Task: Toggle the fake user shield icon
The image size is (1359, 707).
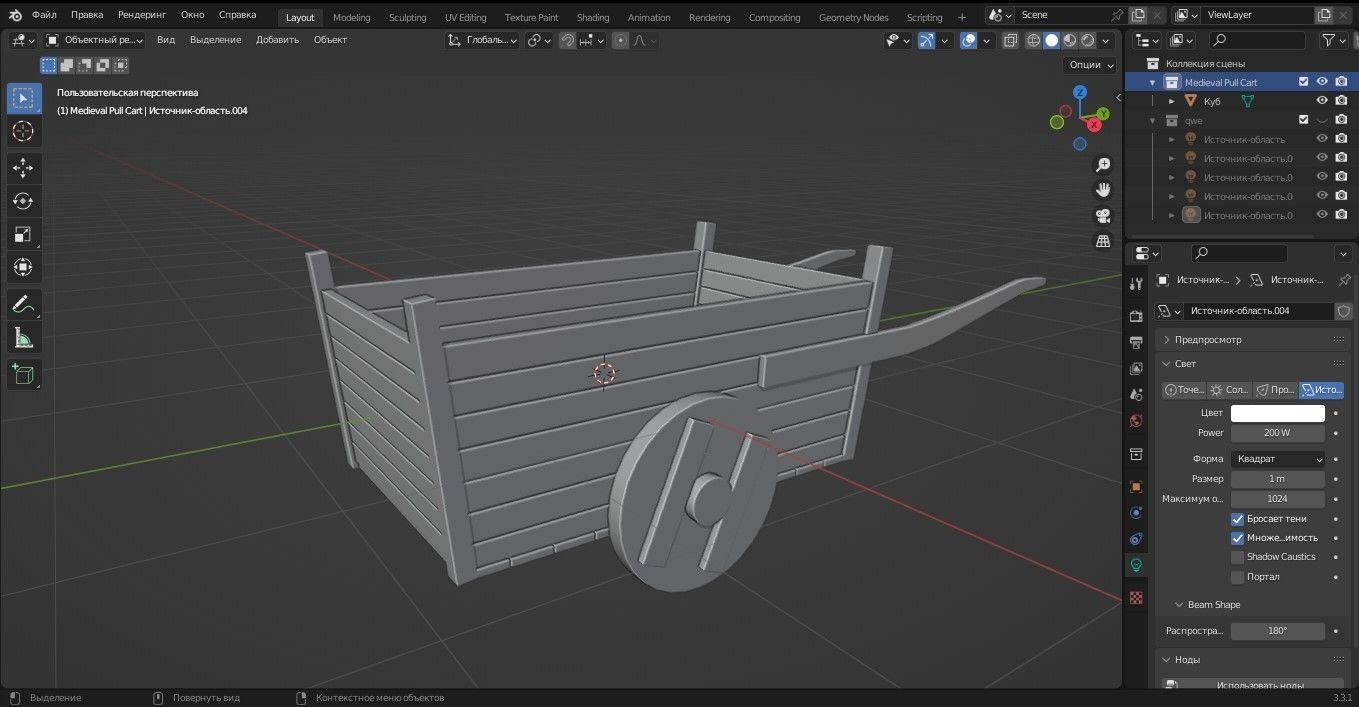Action: click(1344, 311)
